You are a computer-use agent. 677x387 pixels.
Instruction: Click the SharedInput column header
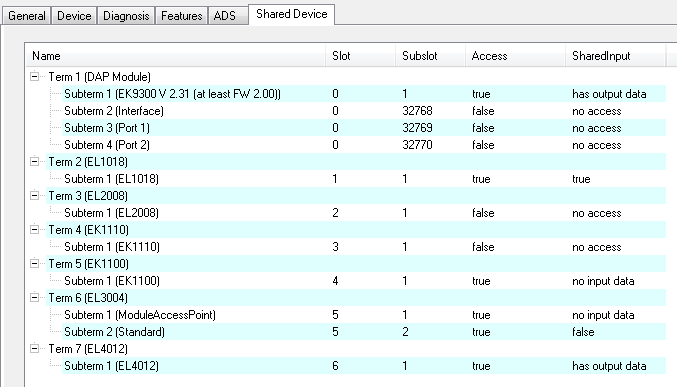point(616,56)
